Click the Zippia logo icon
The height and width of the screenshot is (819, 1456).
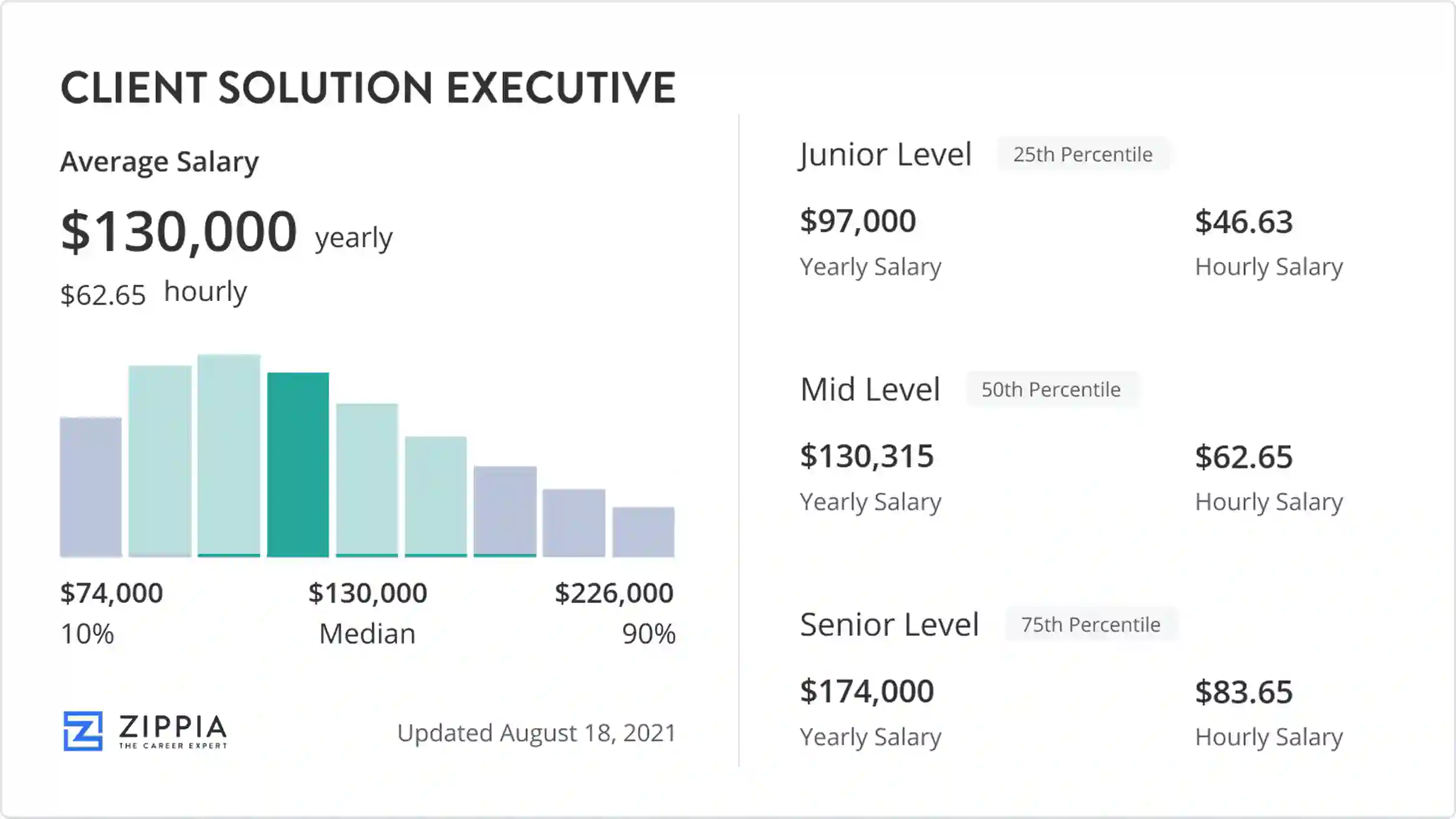tap(83, 730)
